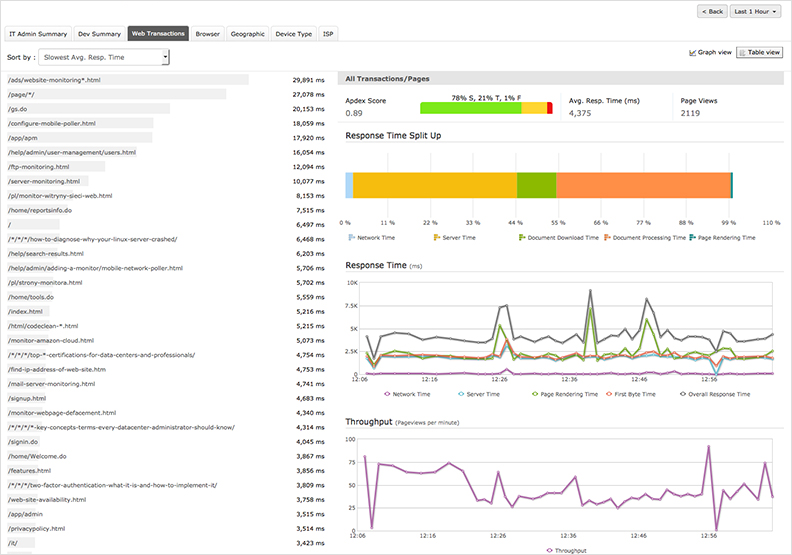The height and width of the screenshot is (555, 792).
Task: Switch to the IT Admin Summary tab
Action: point(38,34)
